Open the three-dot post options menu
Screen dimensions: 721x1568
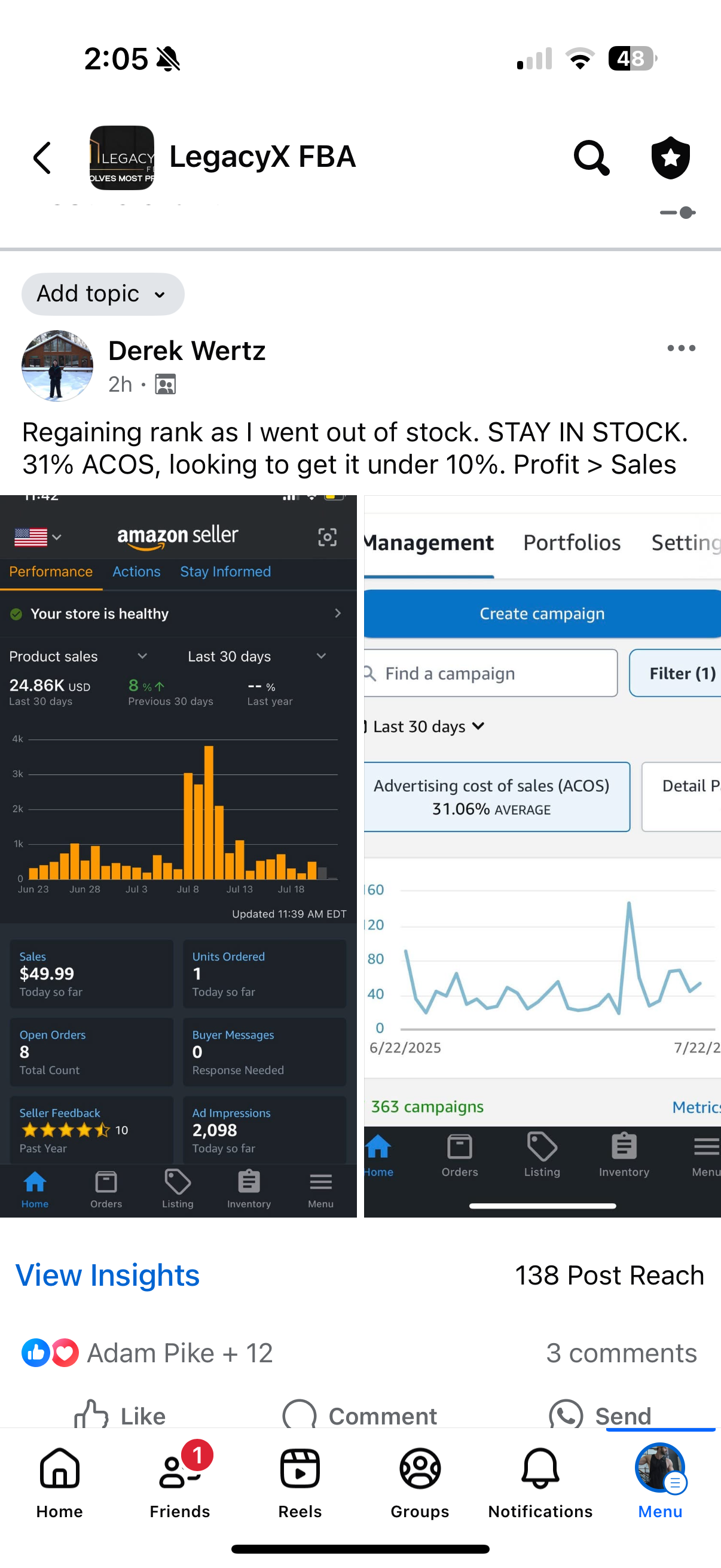[x=681, y=348]
